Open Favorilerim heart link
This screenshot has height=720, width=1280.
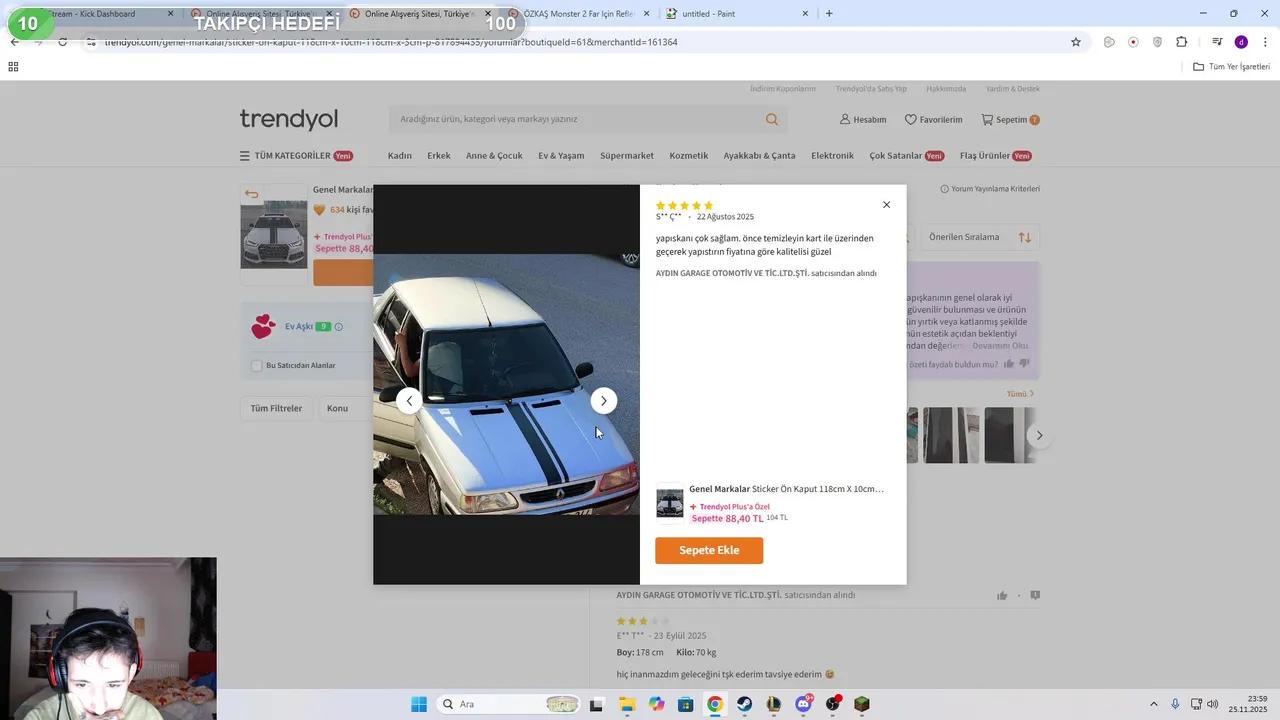(x=933, y=119)
